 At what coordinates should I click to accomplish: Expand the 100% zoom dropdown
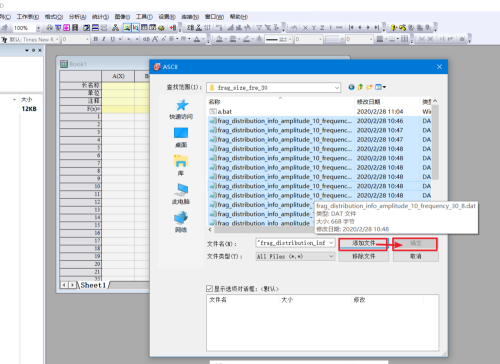coord(38,28)
